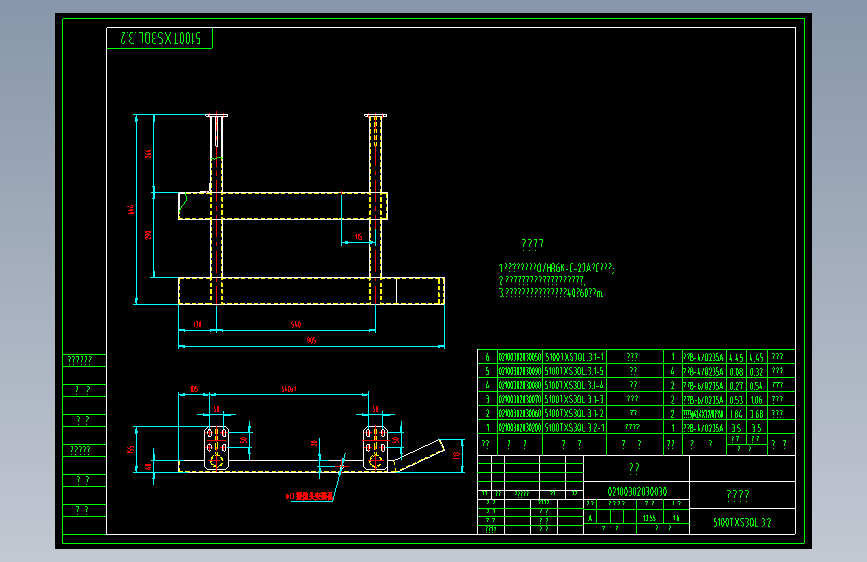Click the 0.54 total weight cell
This screenshot has width=867, height=562.
(756, 385)
